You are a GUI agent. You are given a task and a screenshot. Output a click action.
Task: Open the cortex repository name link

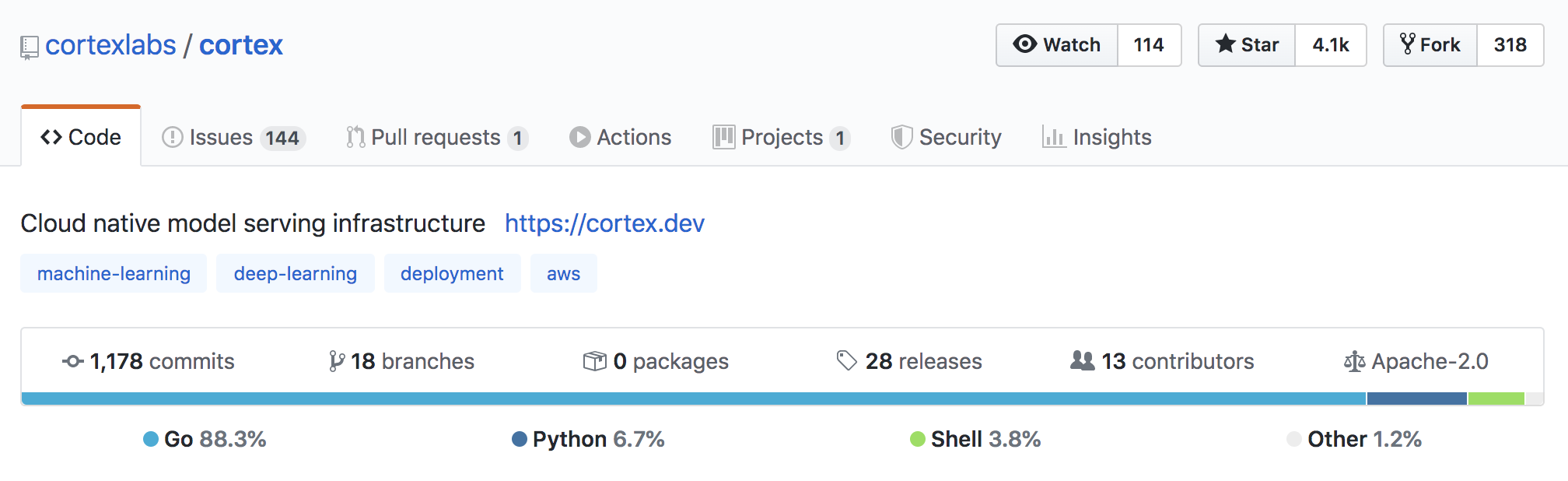[x=241, y=45]
